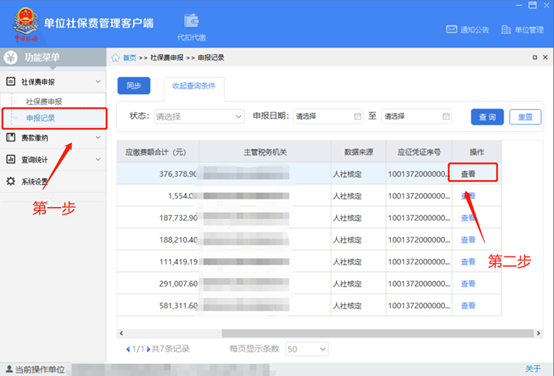Open 单位管理 building icon
The image size is (554, 376).
pyautogui.click(x=506, y=30)
